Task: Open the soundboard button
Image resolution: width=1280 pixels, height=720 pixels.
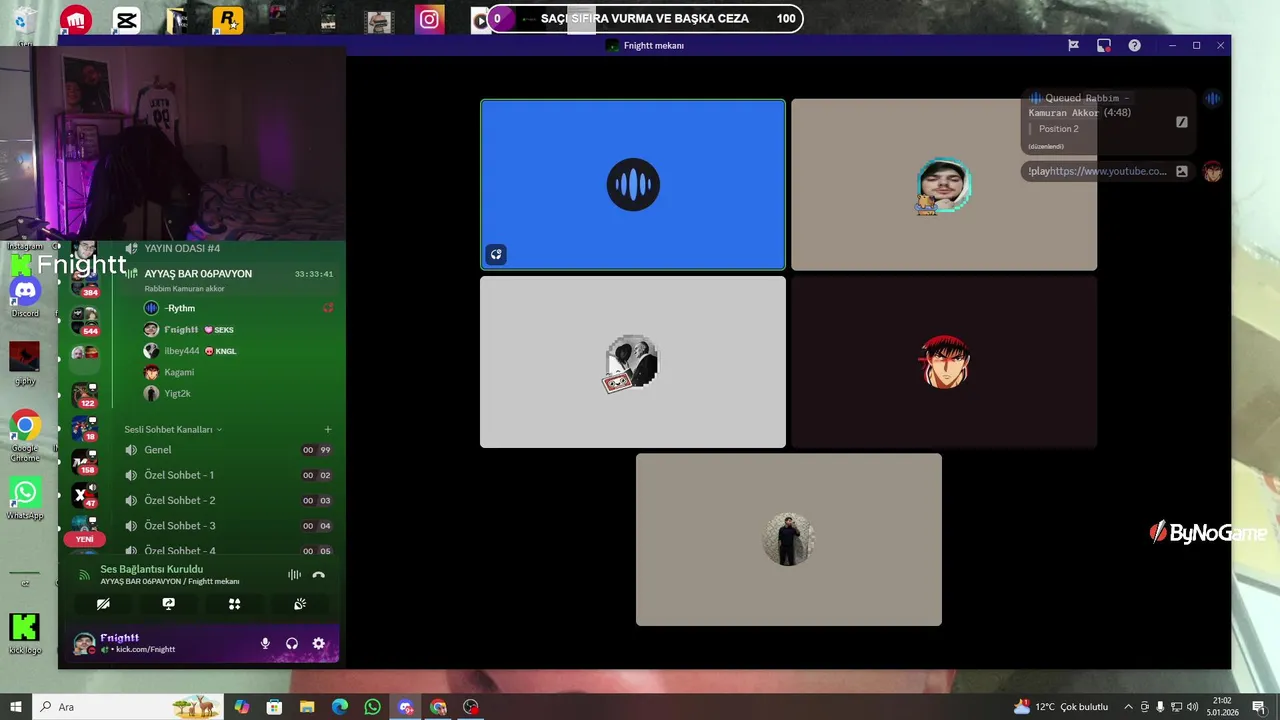Action: (300, 604)
